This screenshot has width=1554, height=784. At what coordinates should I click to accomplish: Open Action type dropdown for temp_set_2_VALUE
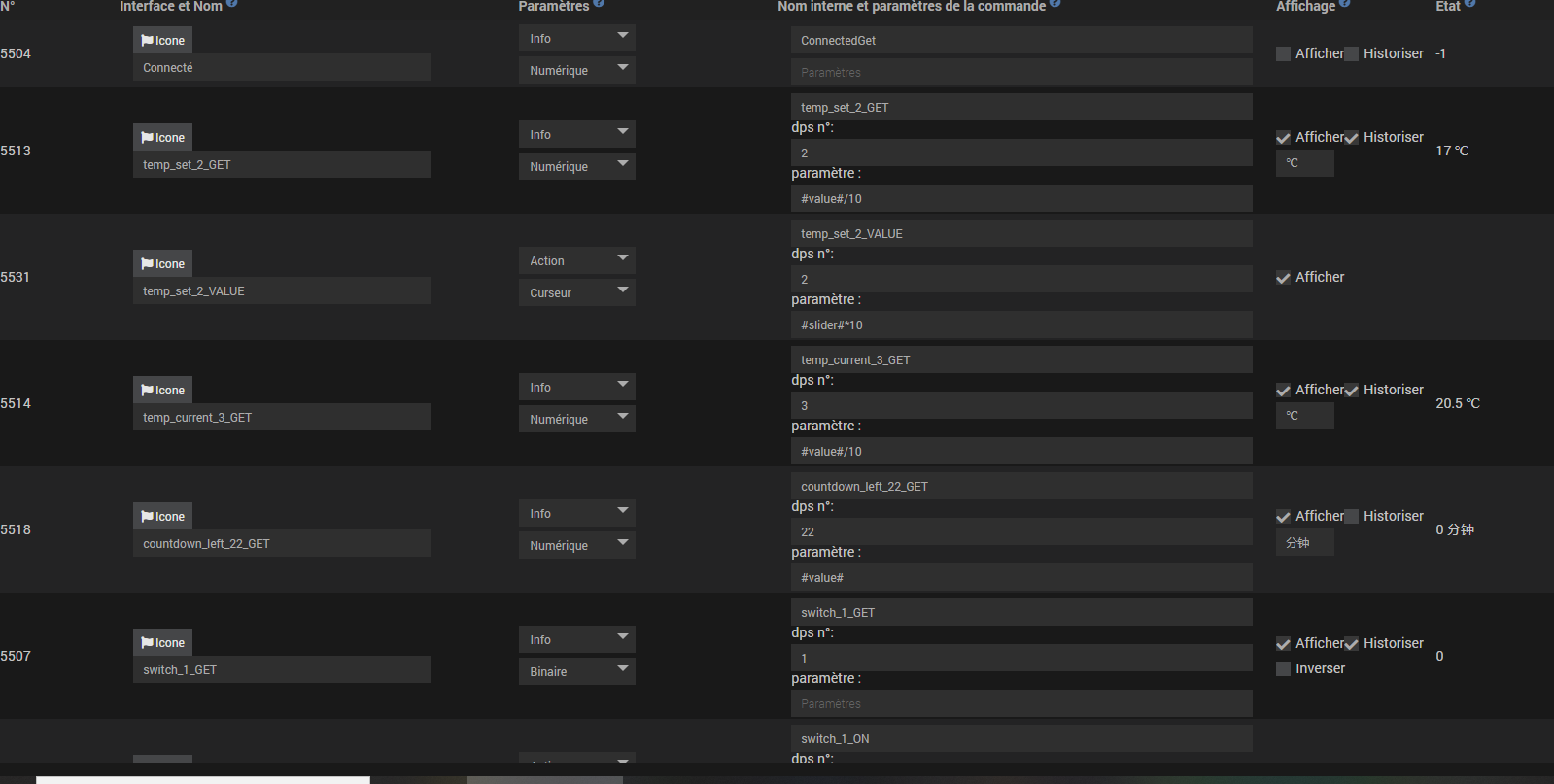[x=576, y=260]
